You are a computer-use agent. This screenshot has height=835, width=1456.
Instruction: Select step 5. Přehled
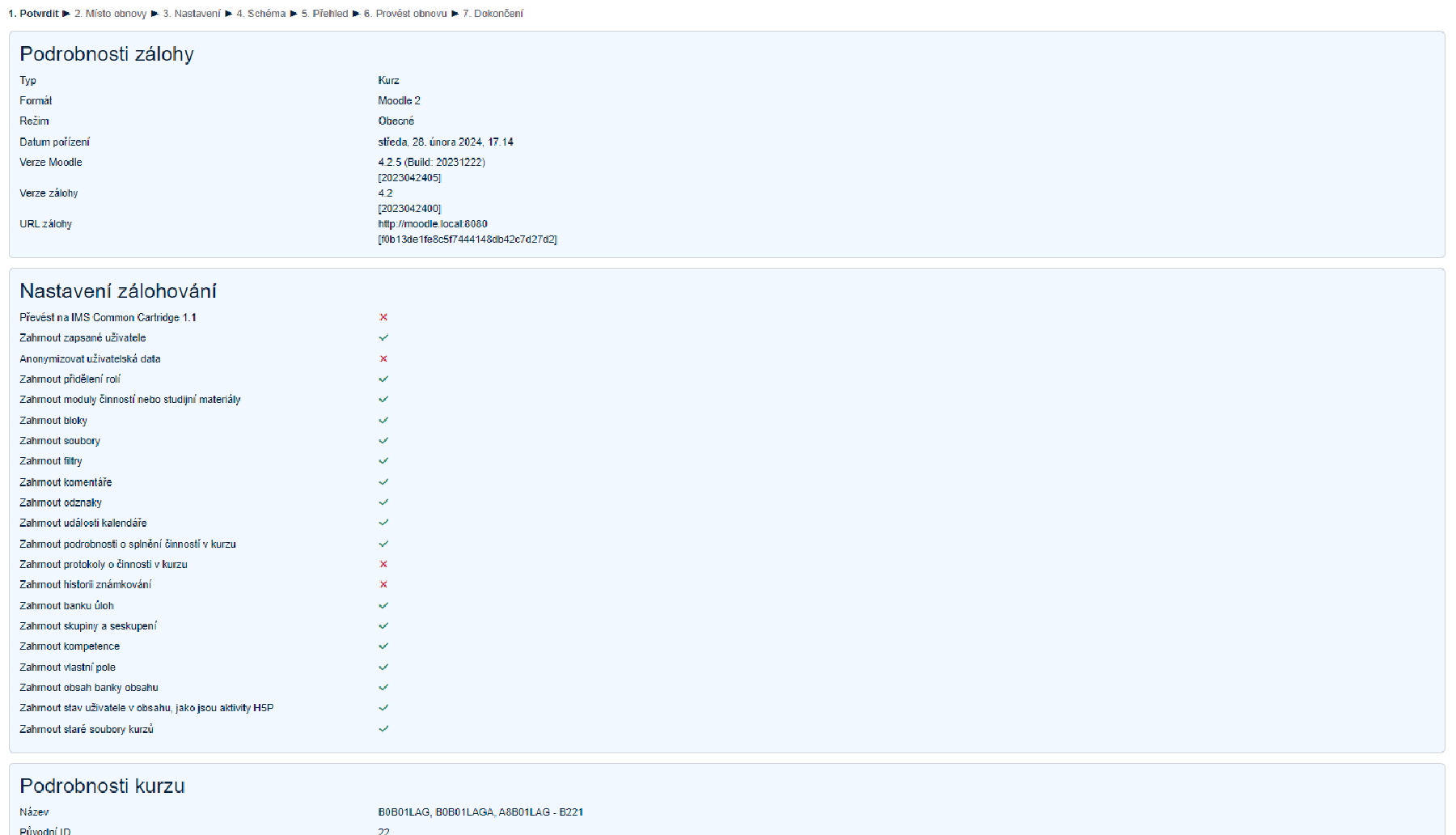(x=325, y=14)
